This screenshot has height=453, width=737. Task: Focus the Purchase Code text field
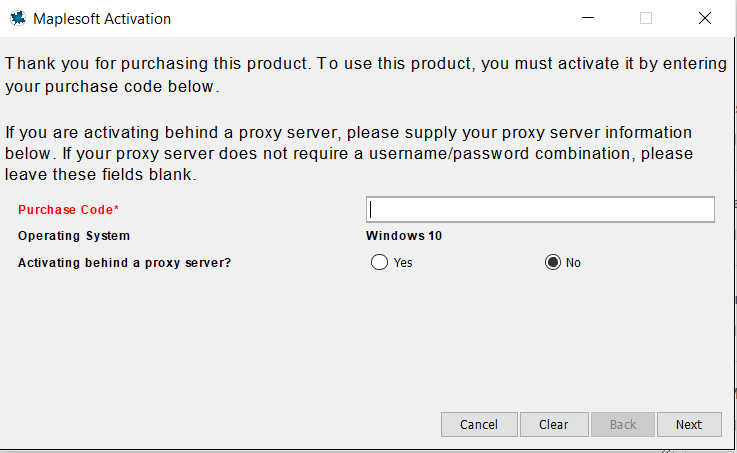(540, 209)
